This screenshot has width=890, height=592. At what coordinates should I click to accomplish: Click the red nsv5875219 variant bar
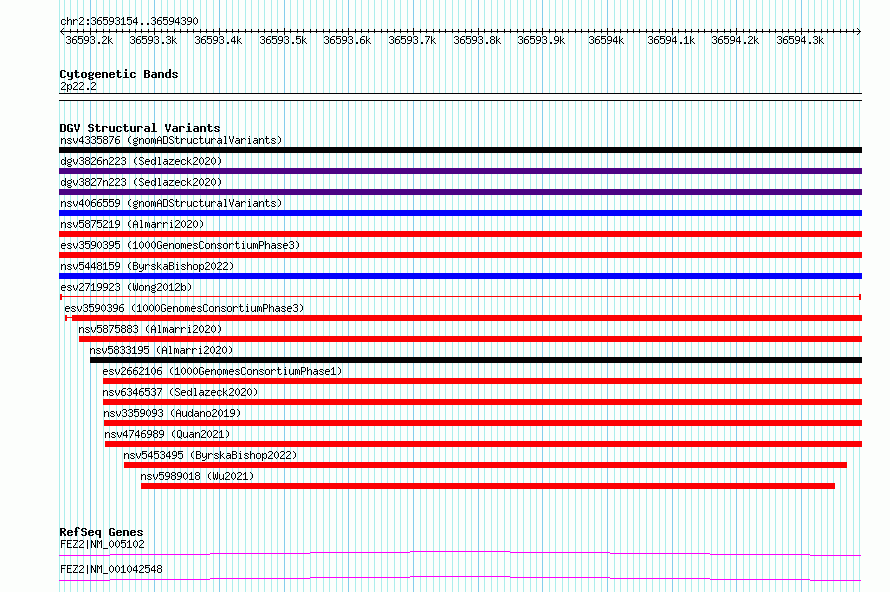click(x=460, y=234)
